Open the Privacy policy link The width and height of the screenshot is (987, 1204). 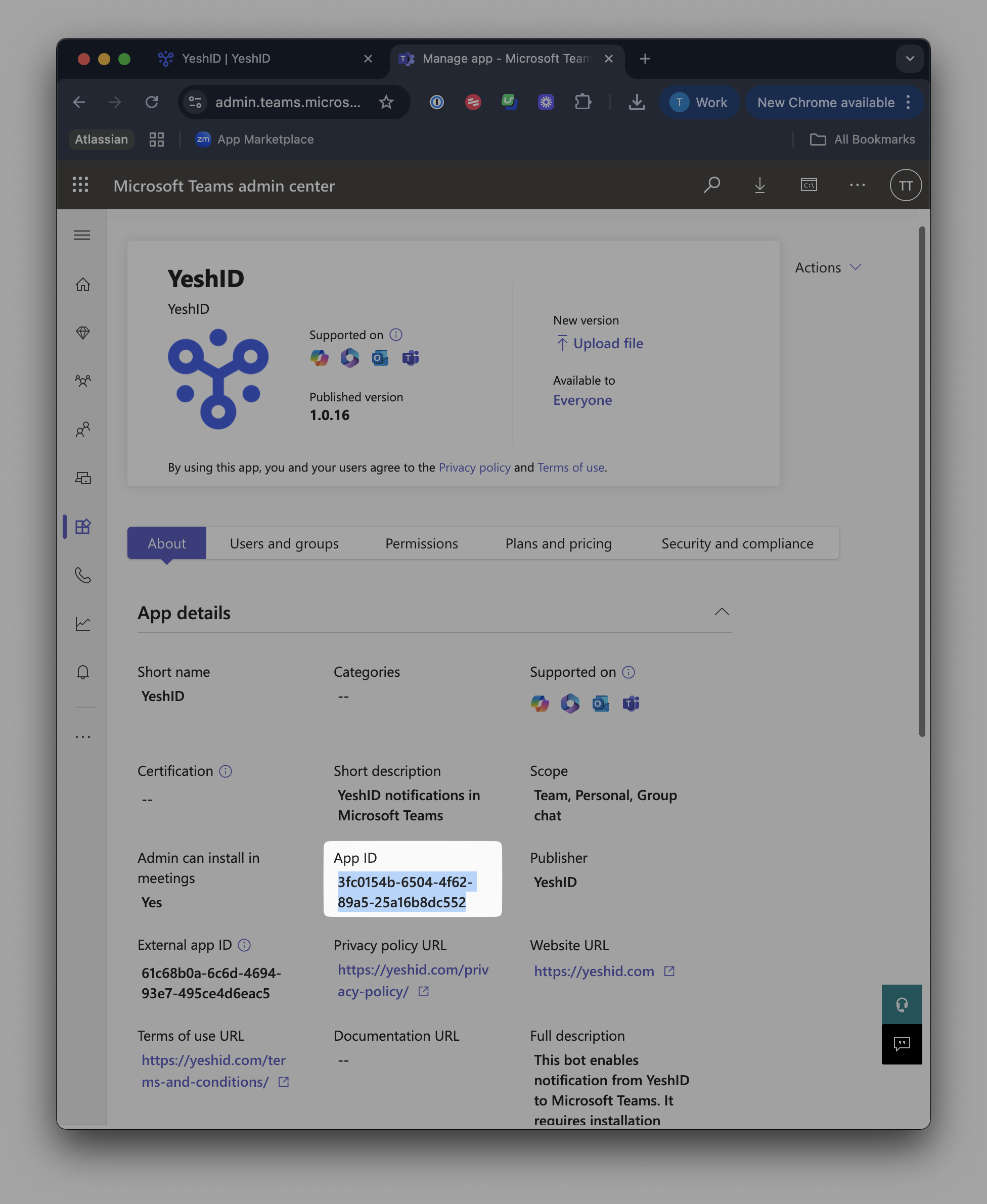pyautogui.click(x=474, y=467)
